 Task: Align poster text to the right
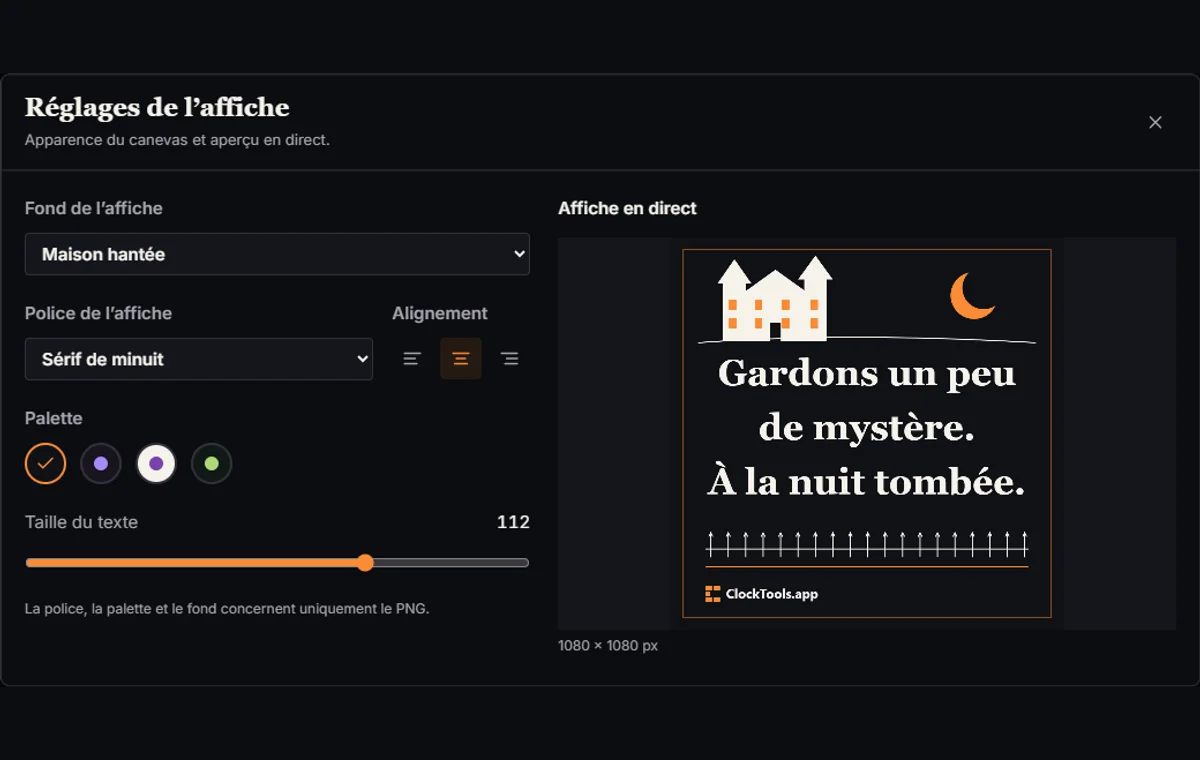click(x=509, y=359)
